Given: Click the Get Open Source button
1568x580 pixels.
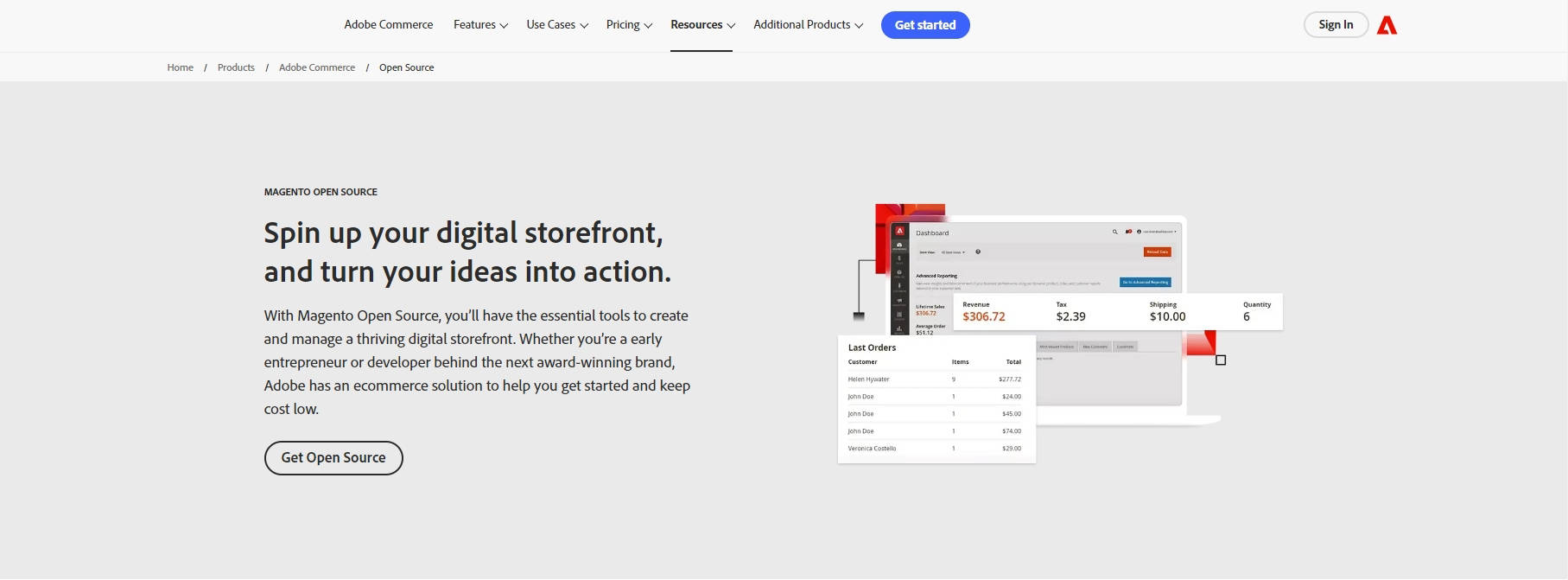Looking at the screenshot, I should coord(333,458).
